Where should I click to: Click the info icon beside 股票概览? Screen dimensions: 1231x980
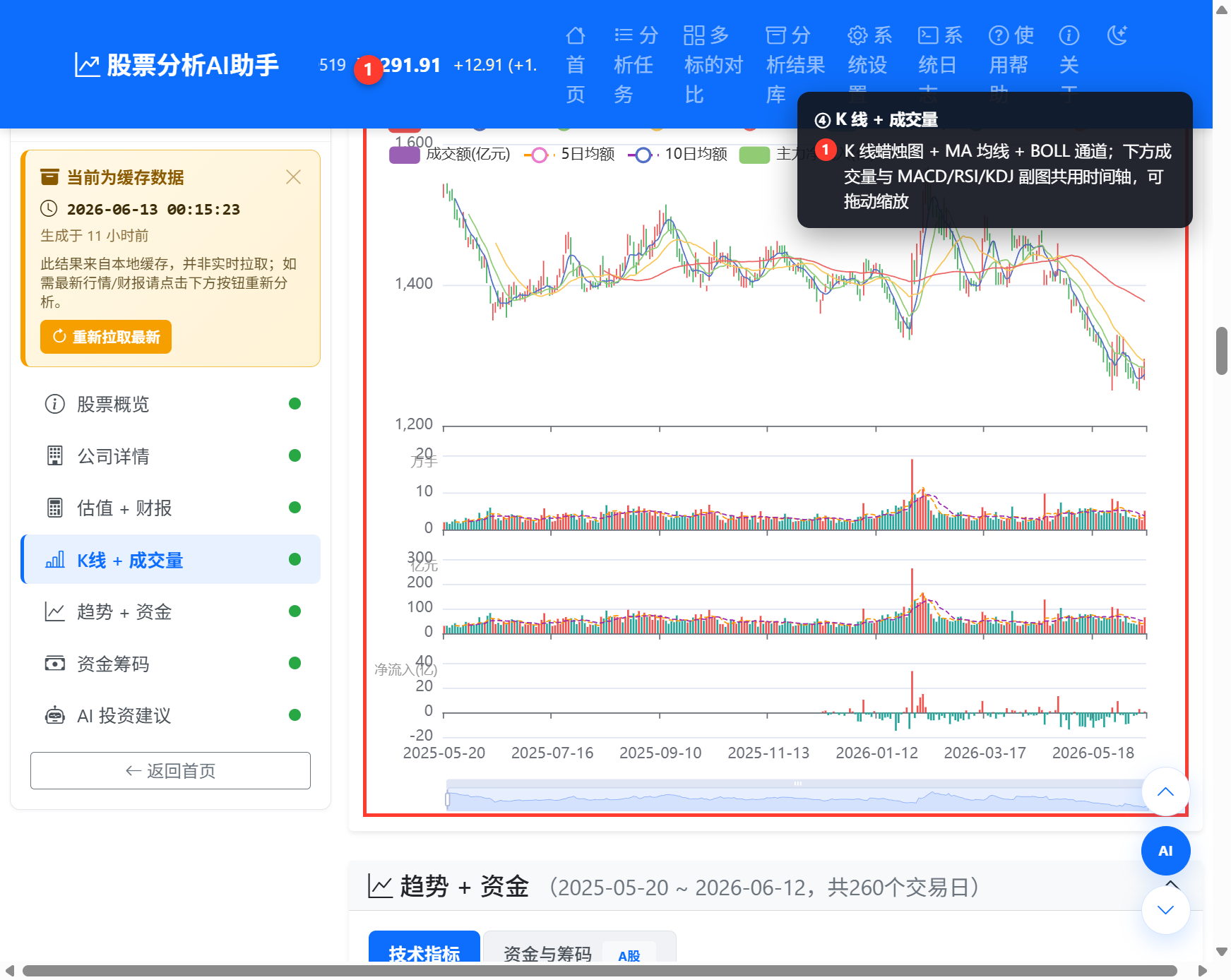[54, 404]
